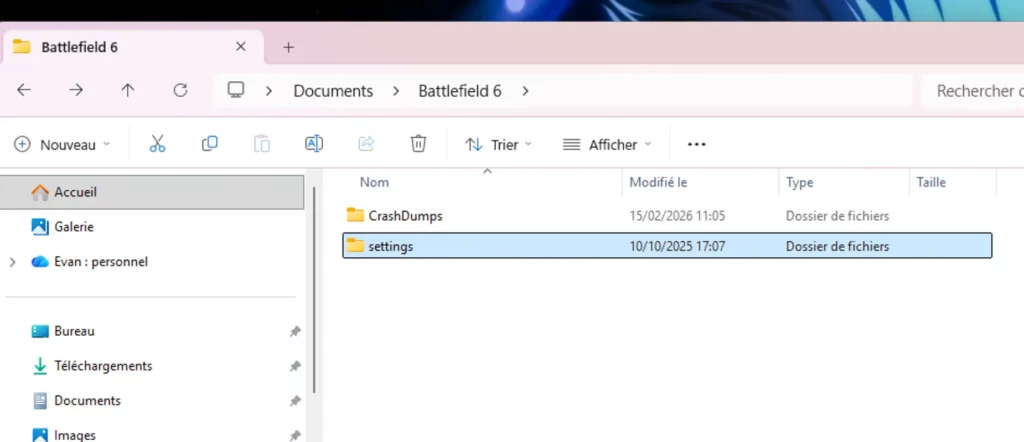Image resolution: width=1024 pixels, height=442 pixels.
Task: Expand the Evan : personnel tree node
Action: pyautogui.click(x=12, y=262)
